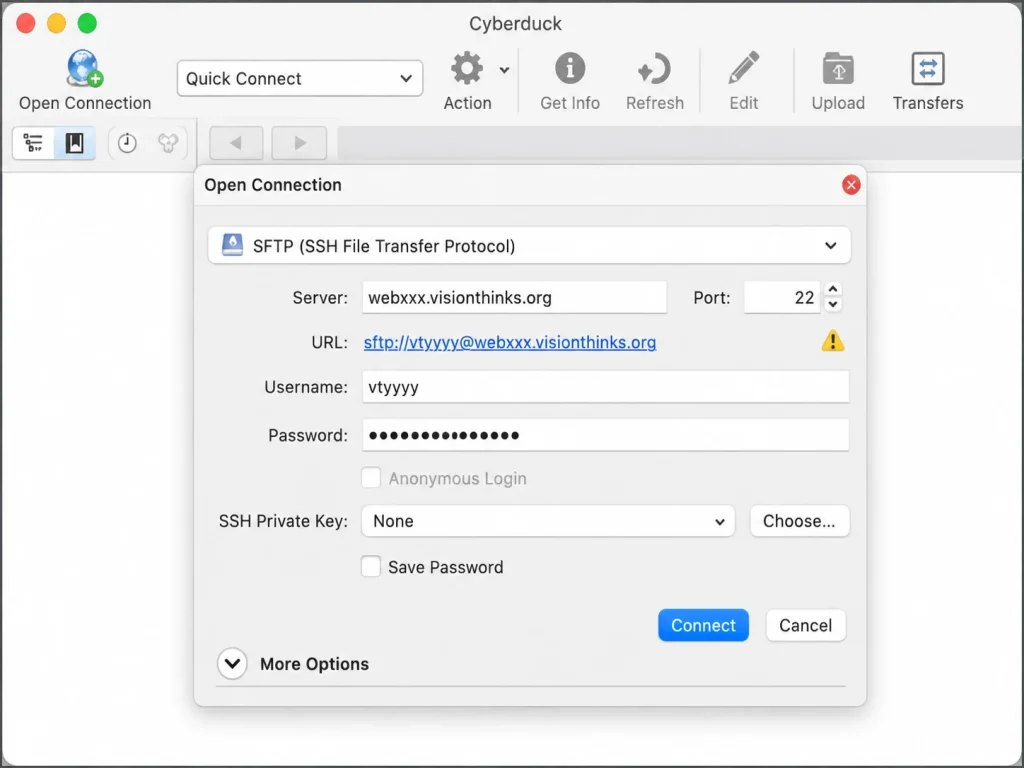Click the Username input field
This screenshot has height=768, width=1024.
click(x=605, y=387)
